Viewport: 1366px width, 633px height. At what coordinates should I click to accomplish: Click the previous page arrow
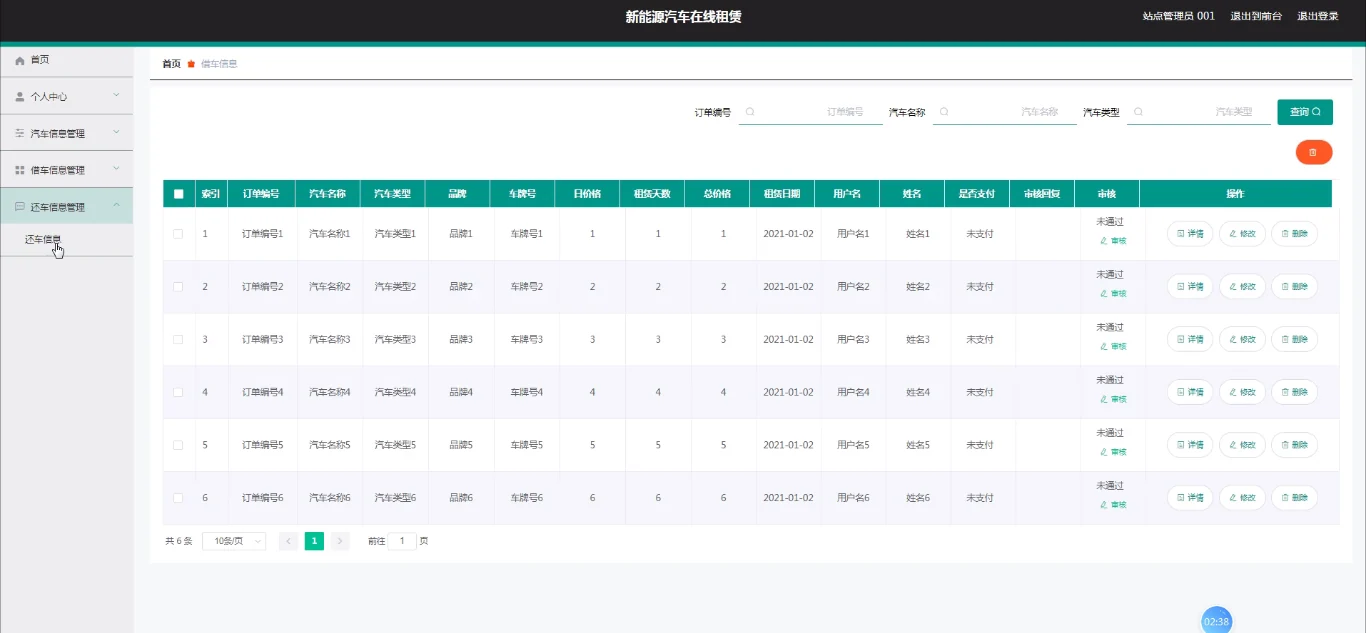click(288, 541)
